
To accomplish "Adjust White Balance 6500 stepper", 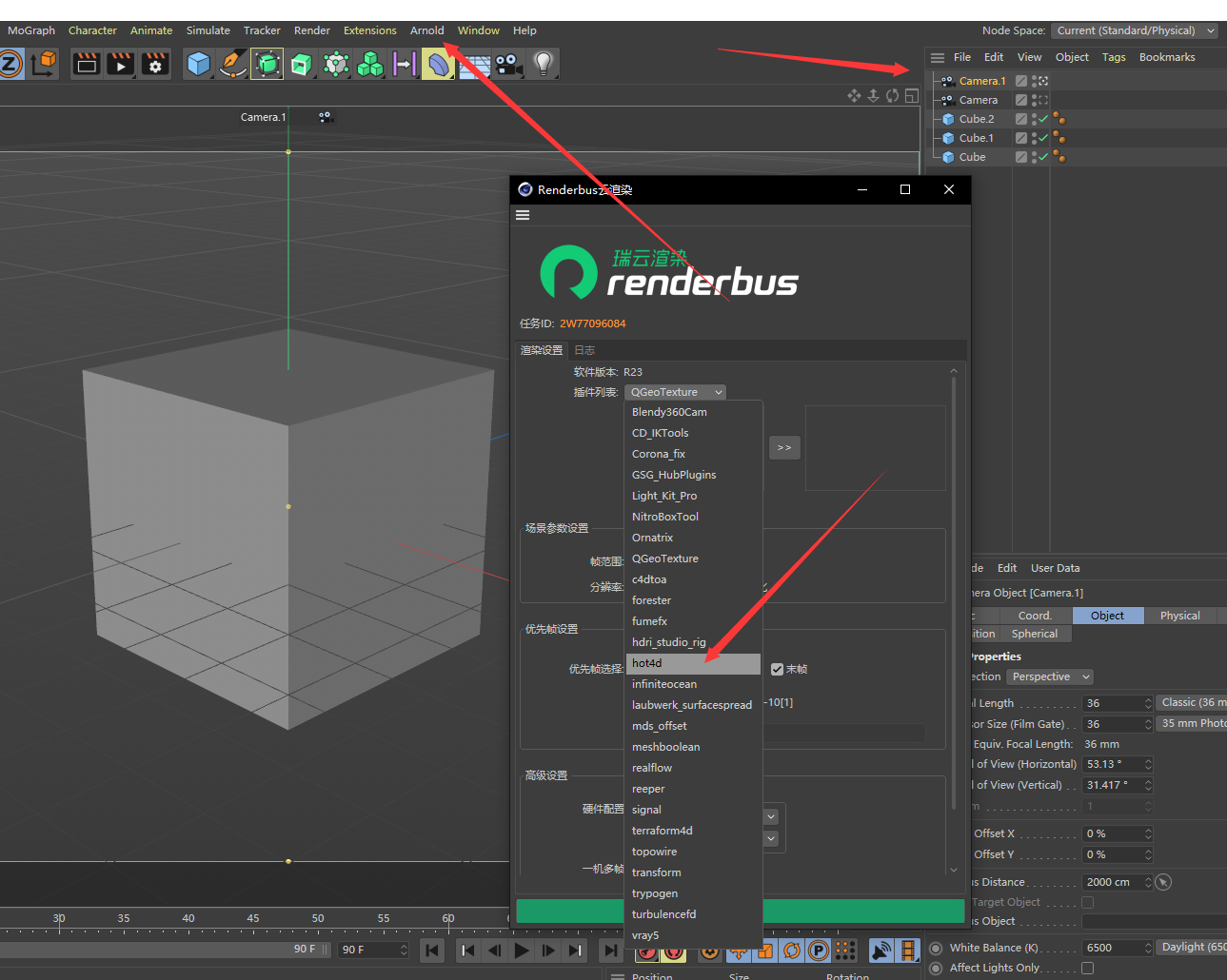I will 1148,948.
